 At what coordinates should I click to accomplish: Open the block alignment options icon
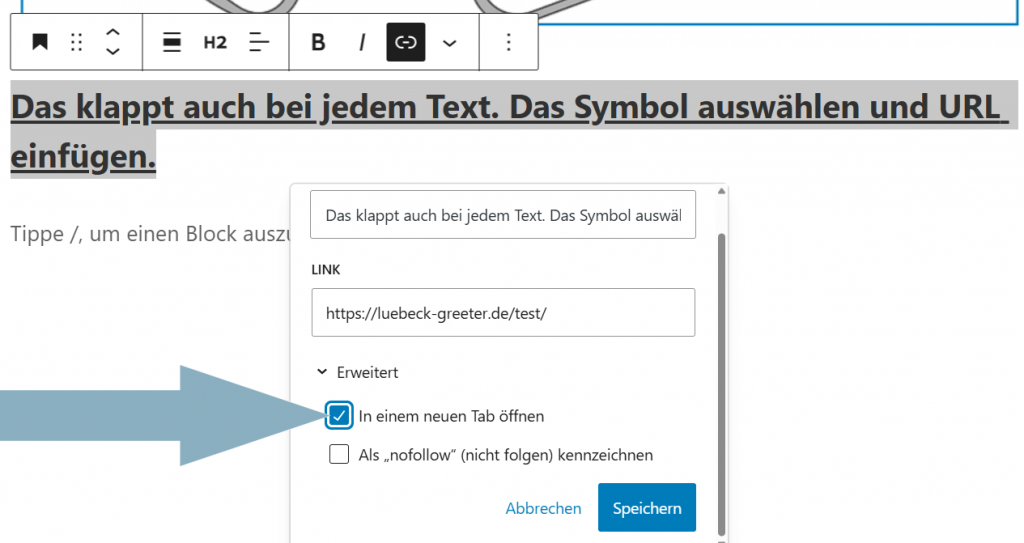(171, 42)
